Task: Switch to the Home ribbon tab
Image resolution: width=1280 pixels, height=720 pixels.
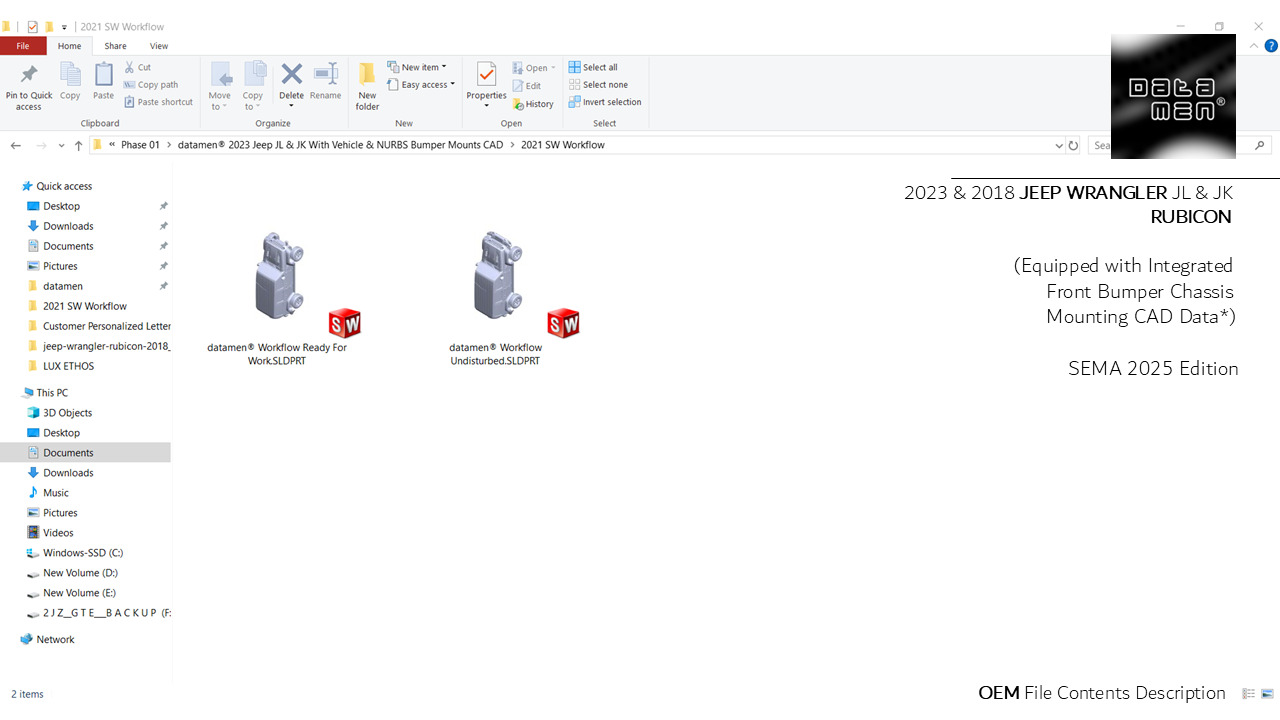Action: pos(69,46)
